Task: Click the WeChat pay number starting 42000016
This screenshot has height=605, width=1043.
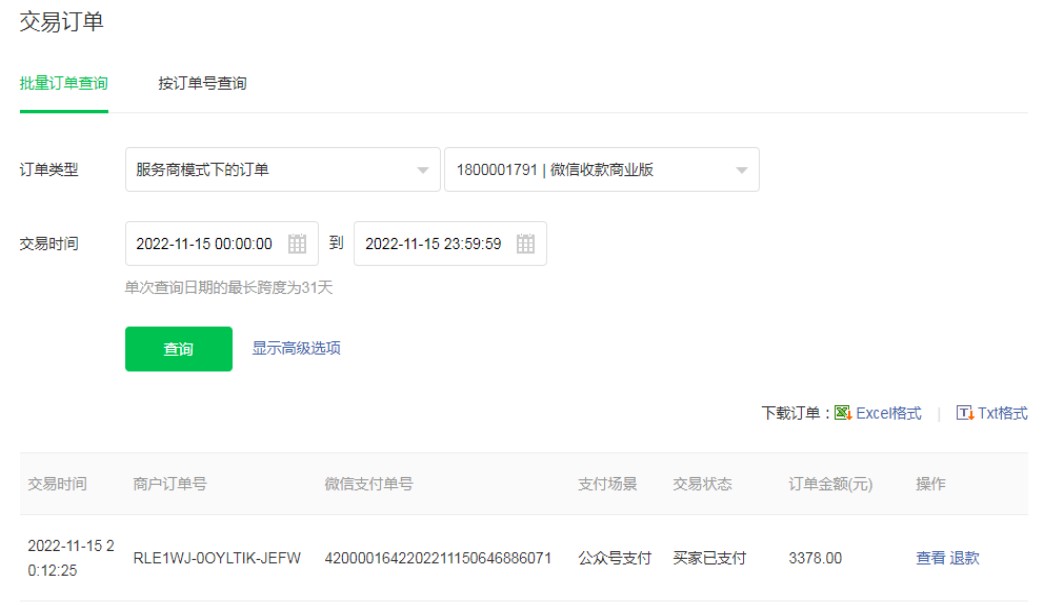Action: click(x=438, y=558)
